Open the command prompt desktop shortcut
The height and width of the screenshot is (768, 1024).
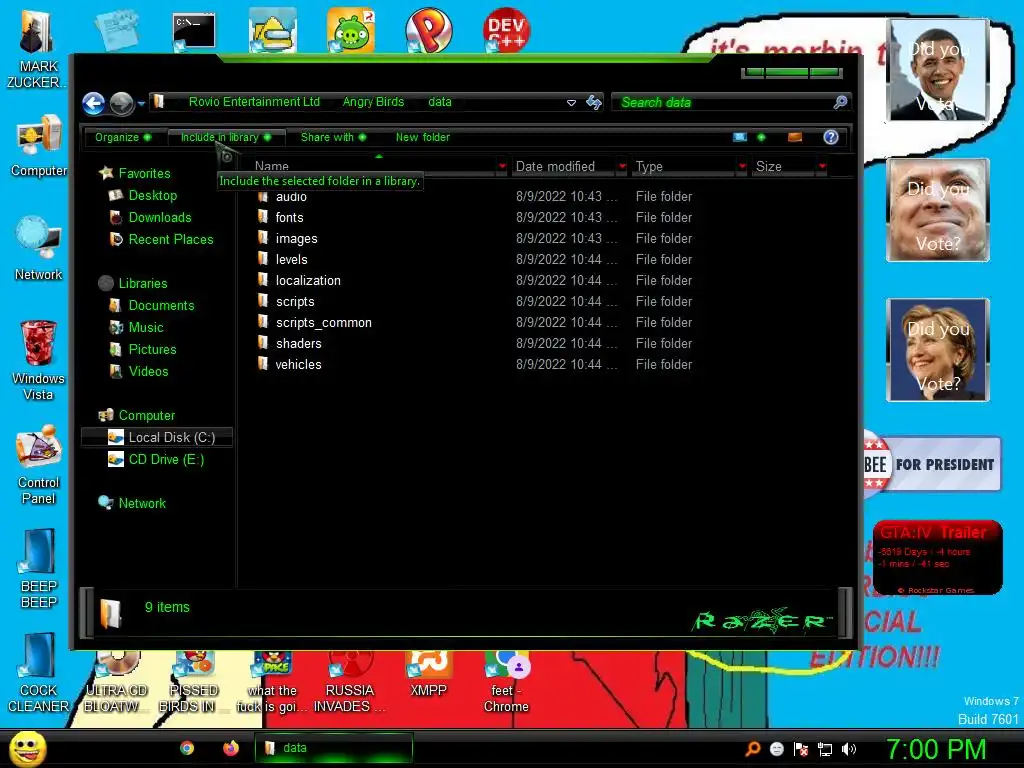click(193, 31)
